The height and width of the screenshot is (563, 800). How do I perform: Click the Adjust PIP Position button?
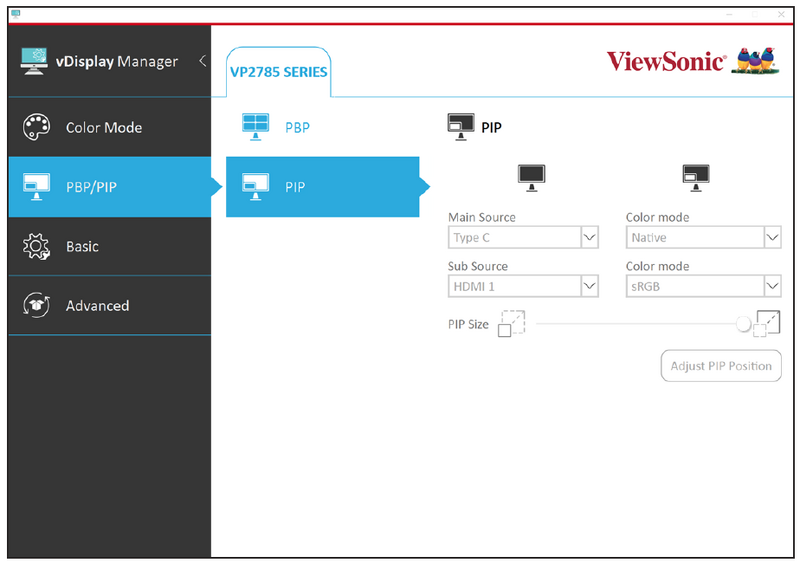[721, 365]
